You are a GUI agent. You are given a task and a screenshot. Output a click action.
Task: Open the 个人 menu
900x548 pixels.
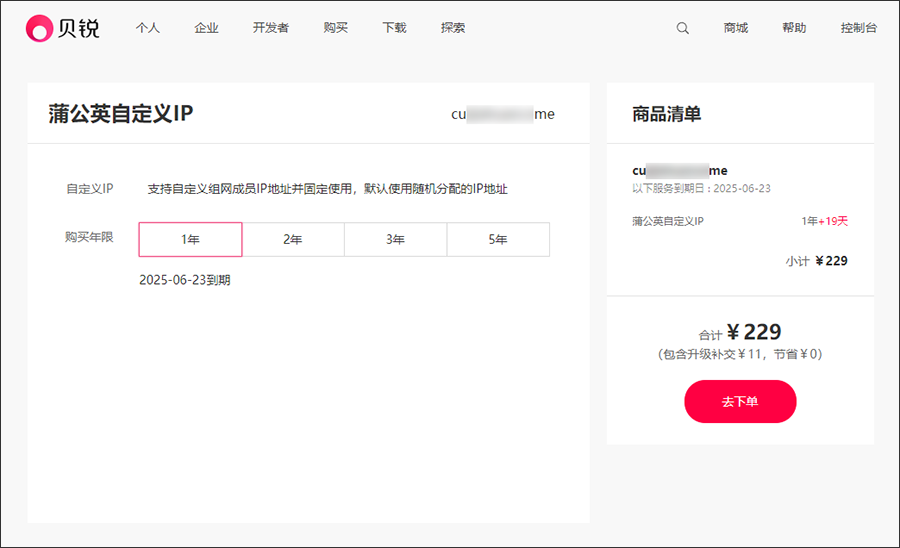148,28
